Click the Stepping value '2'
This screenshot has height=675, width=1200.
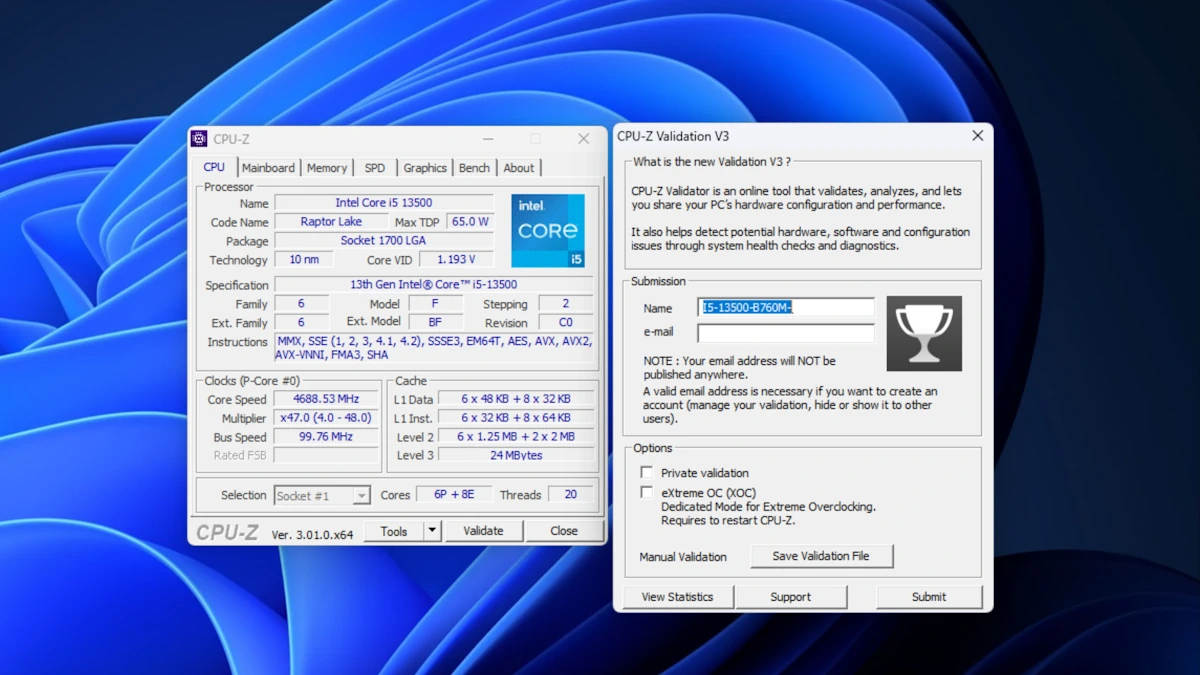pos(565,304)
